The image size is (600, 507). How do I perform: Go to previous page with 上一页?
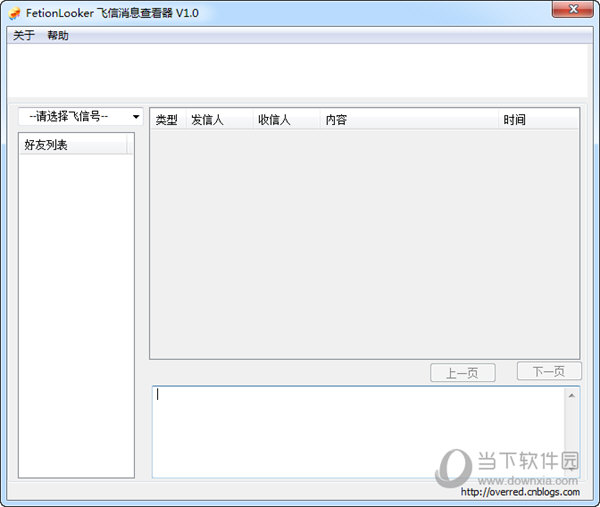[463, 373]
